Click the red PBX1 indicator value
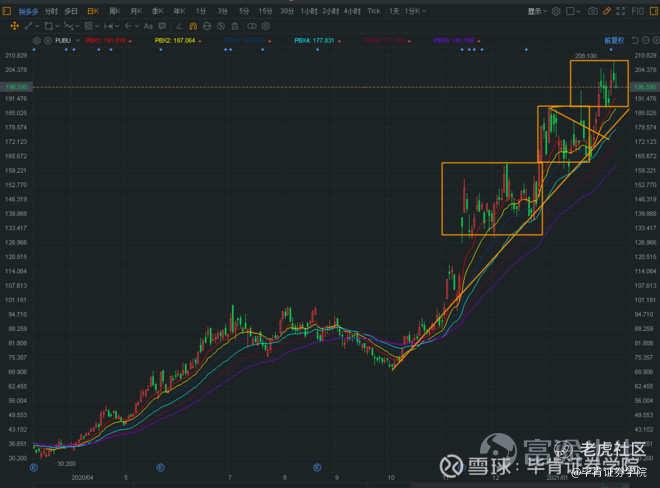 click(106, 41)
